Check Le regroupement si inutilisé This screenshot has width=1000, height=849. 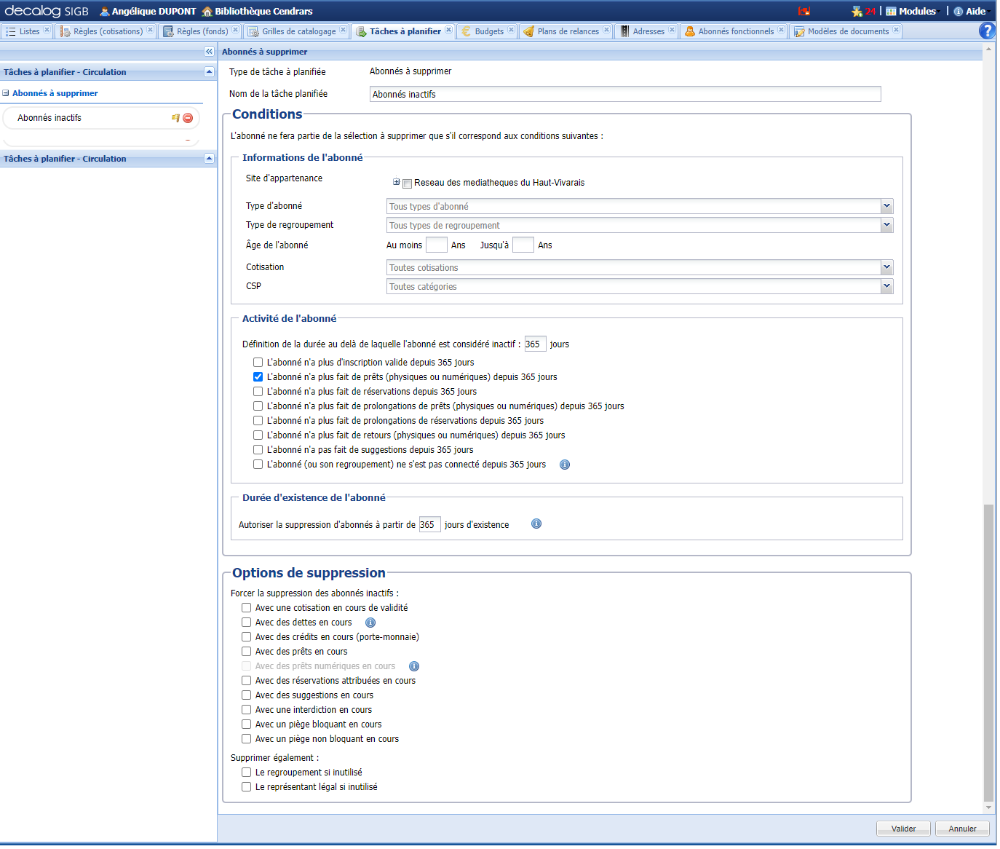click(x=246, y=771)
